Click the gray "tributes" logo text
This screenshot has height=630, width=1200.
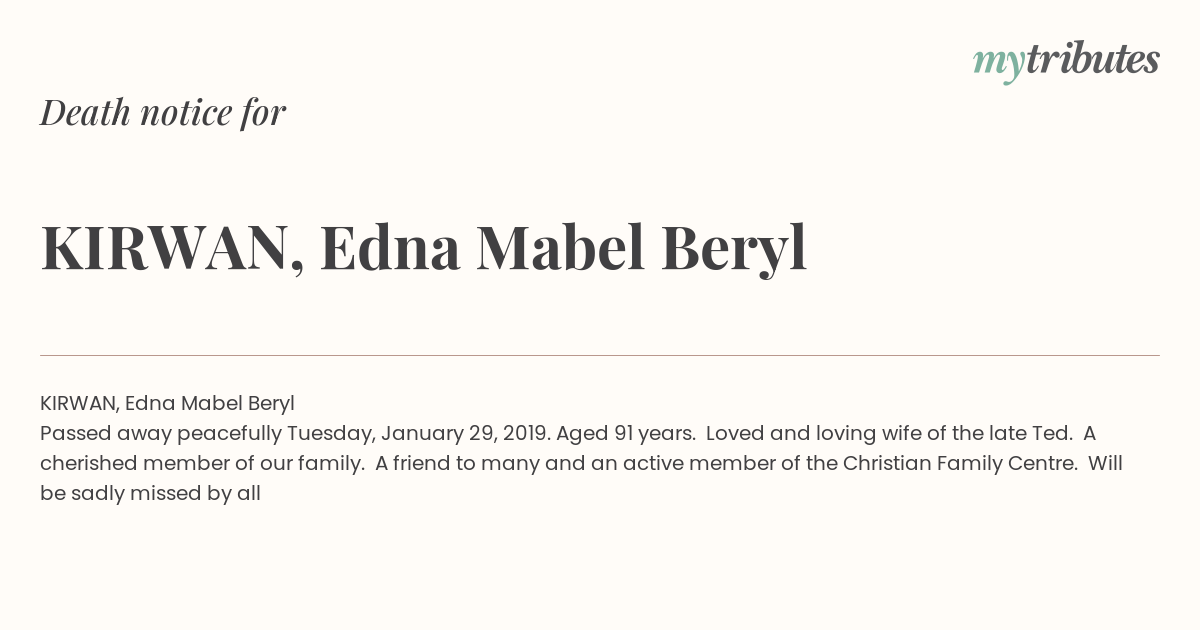1093,60
